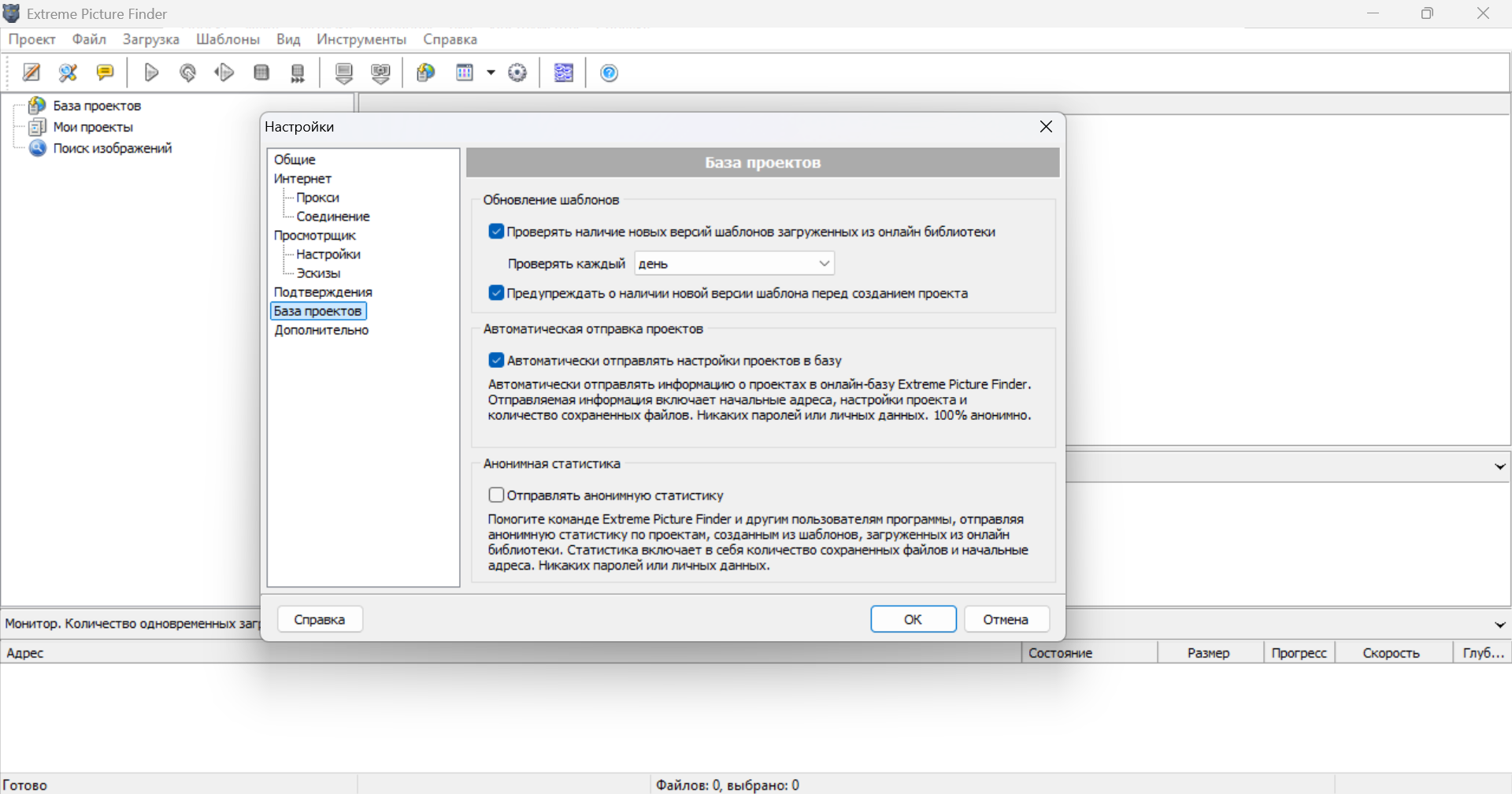Viewport: 1512px width, 794px height.
Task: Expand the upper right panel chevron
Action: [1499, 466]
